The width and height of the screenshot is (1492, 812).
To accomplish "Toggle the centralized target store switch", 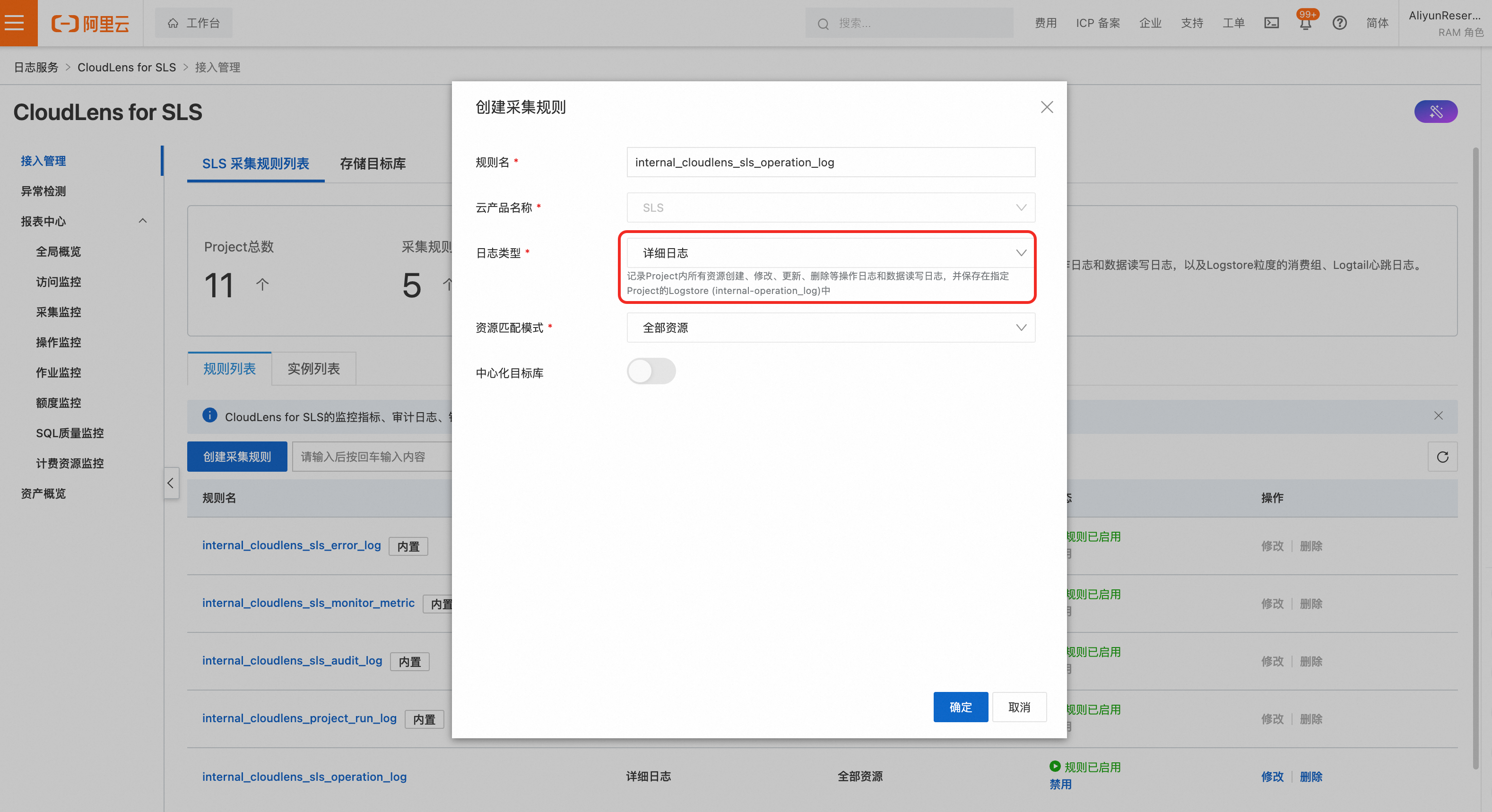I will 651,371.
